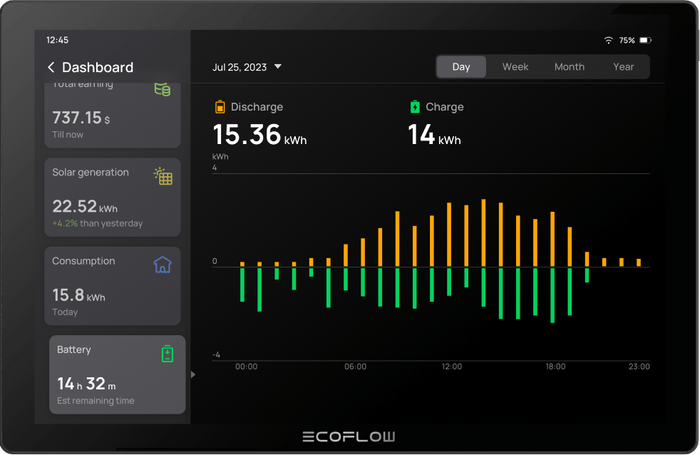Click the green battery charging icon in Battery card
Screen dimensions: 700x455
tap(167, 353)
